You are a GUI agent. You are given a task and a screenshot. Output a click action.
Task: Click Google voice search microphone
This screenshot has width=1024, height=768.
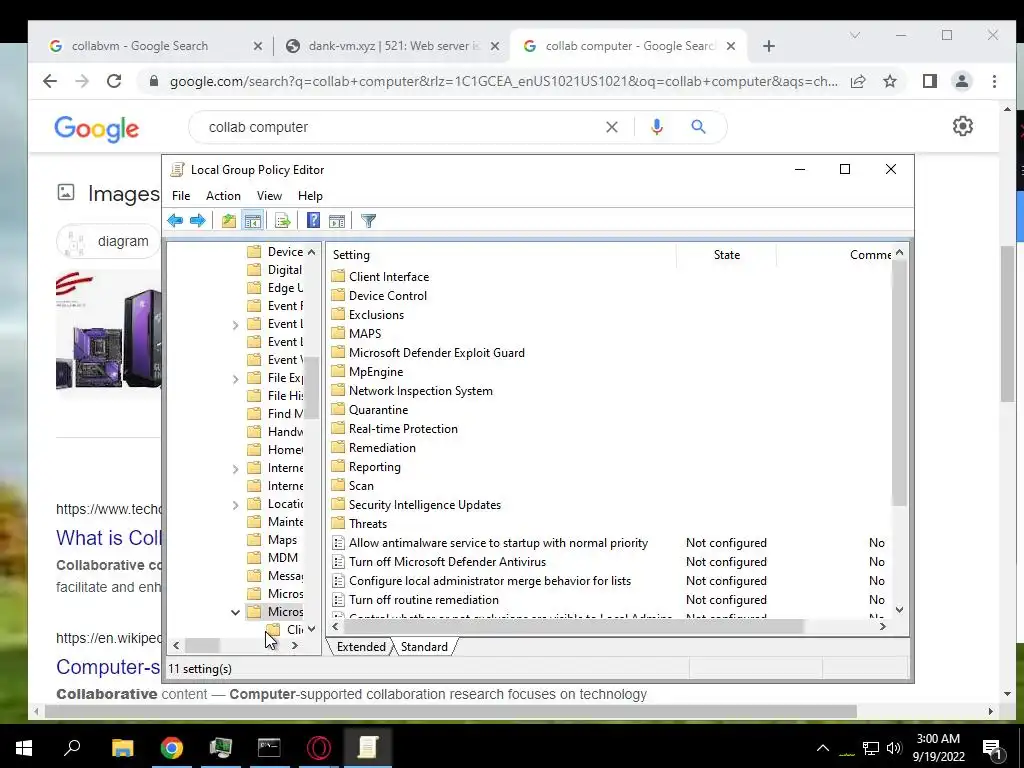657,127
